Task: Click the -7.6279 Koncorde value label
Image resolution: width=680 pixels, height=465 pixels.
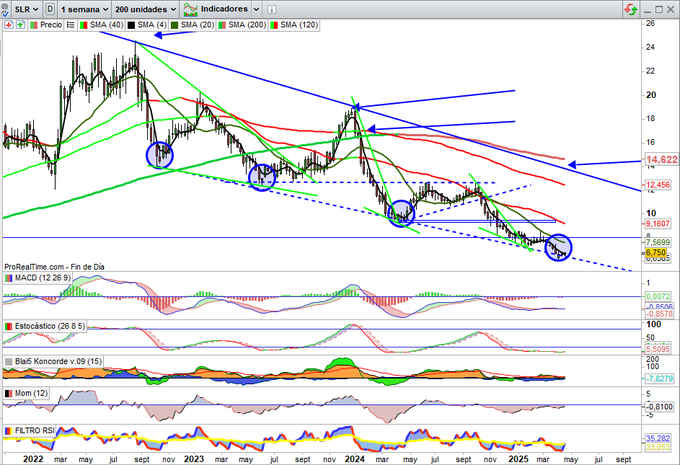Action: [x=659, y=379]
